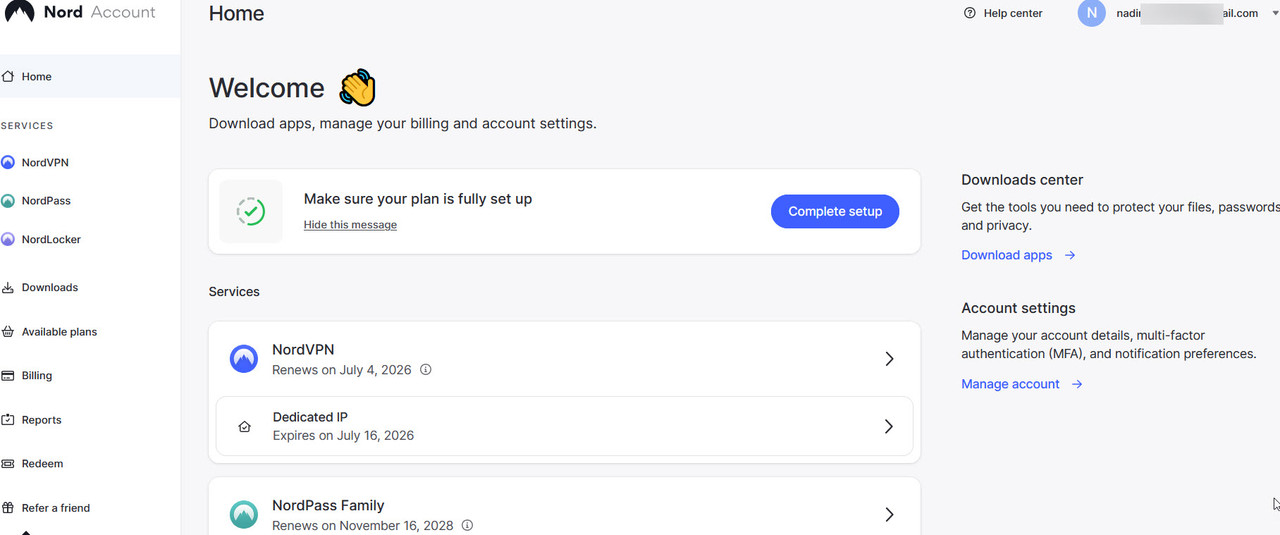This screenshot has height=535, width=1280.
Task: Open Reports in the sidebar menu
Action: tap(41, 420)
